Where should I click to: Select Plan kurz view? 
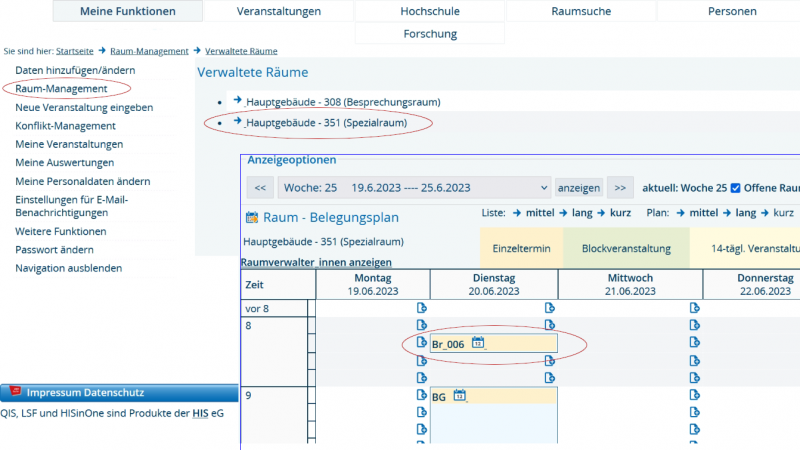[784, 213]
